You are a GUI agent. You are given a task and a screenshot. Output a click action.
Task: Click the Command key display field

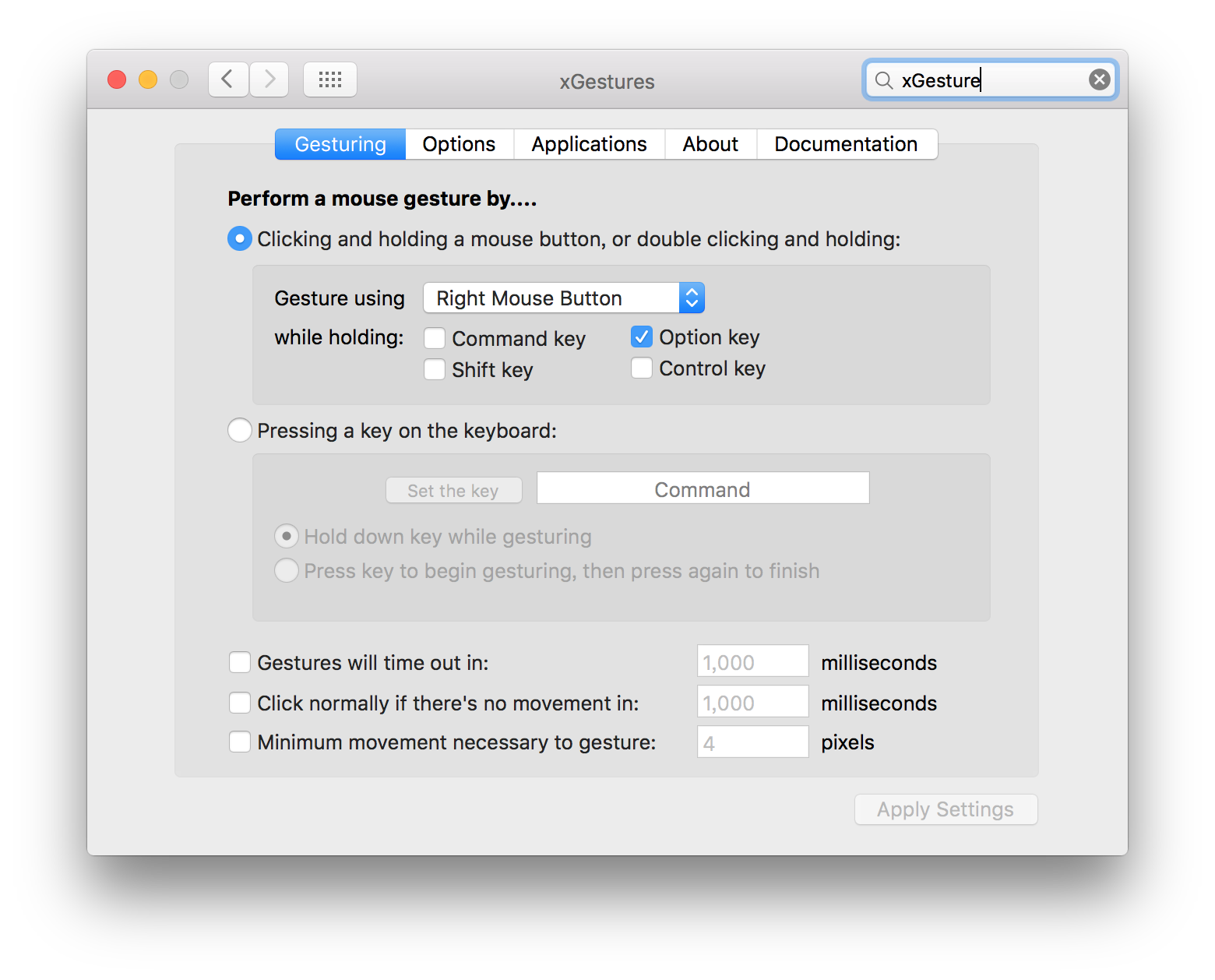point(703,488)
